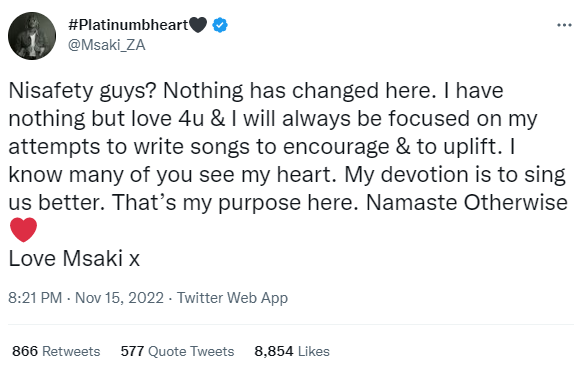Click 'Namaste Otherwise' in the tweet

pyautogui.click(x=467, y=202)
